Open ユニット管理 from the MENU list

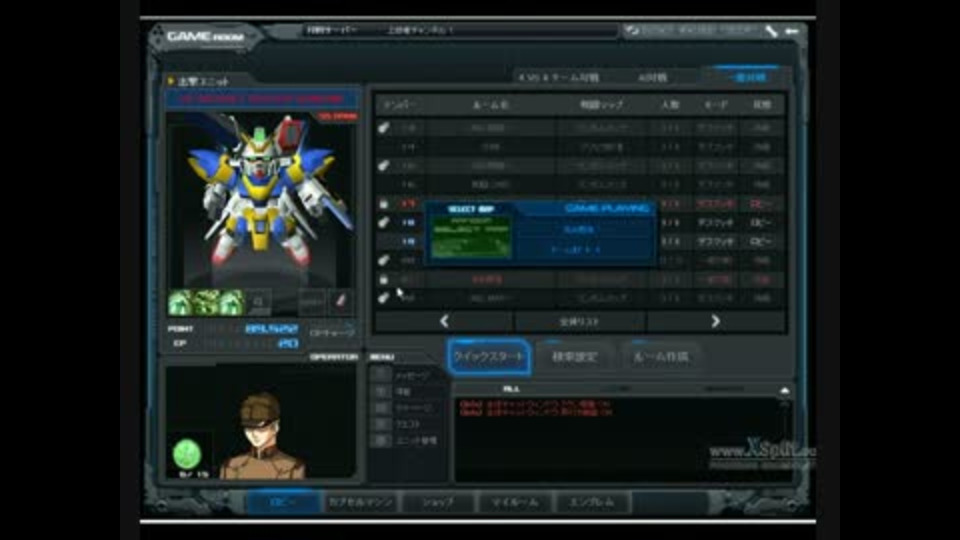pos(416,440)
